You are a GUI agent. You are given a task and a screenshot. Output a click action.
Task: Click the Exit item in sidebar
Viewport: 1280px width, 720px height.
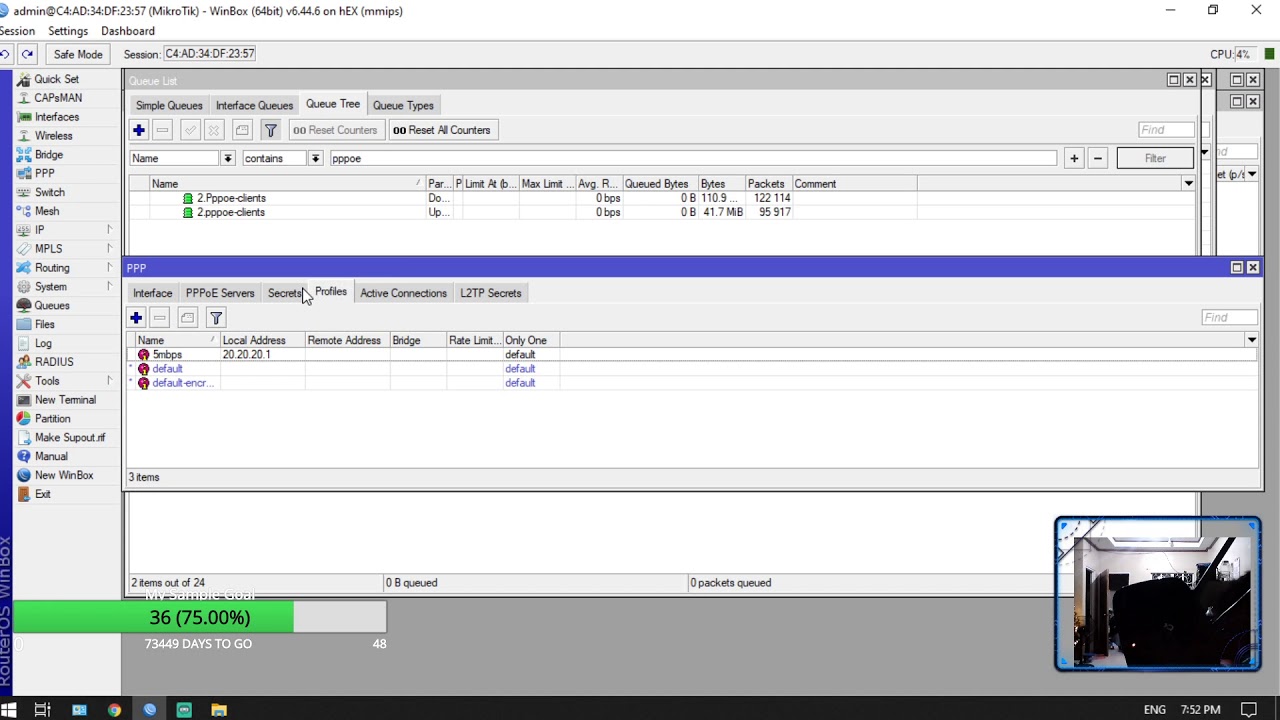[x=42, y=494]
